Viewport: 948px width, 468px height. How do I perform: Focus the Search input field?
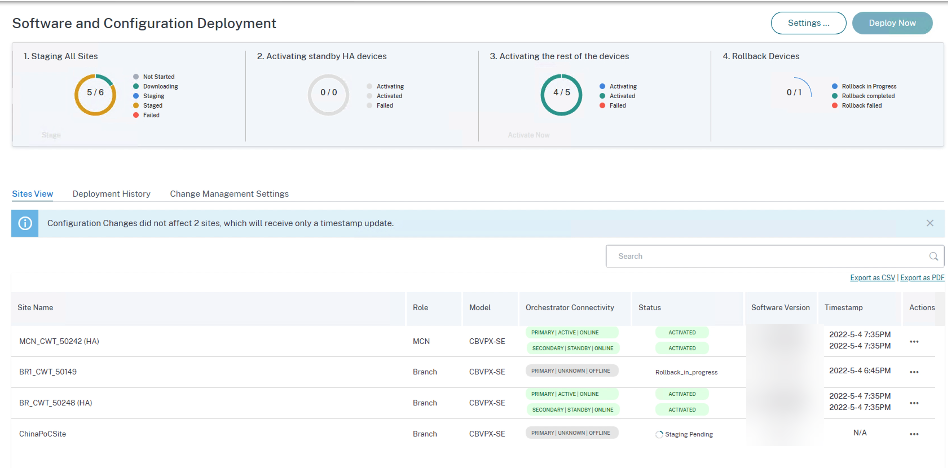tap(775, 256)
